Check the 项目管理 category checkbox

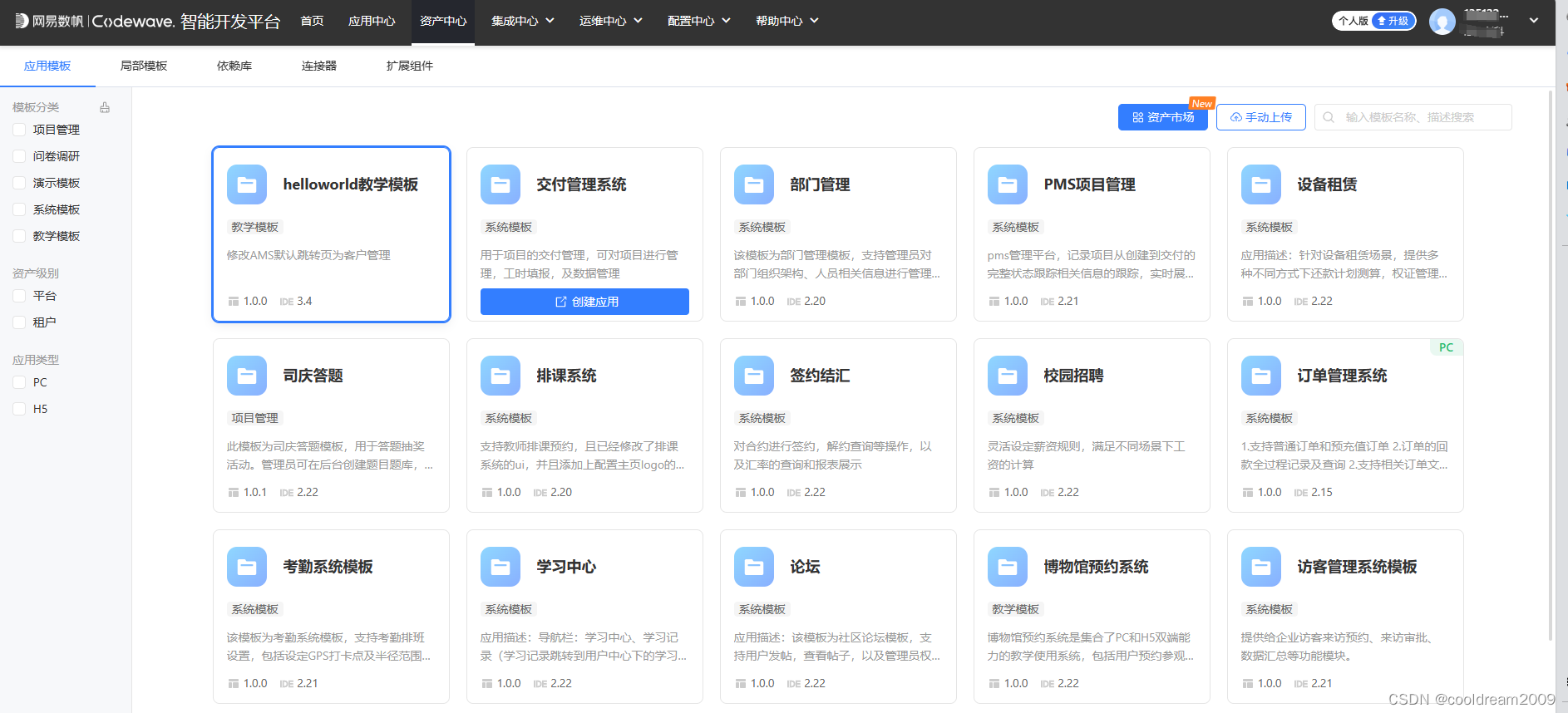[x=19, y=130]
